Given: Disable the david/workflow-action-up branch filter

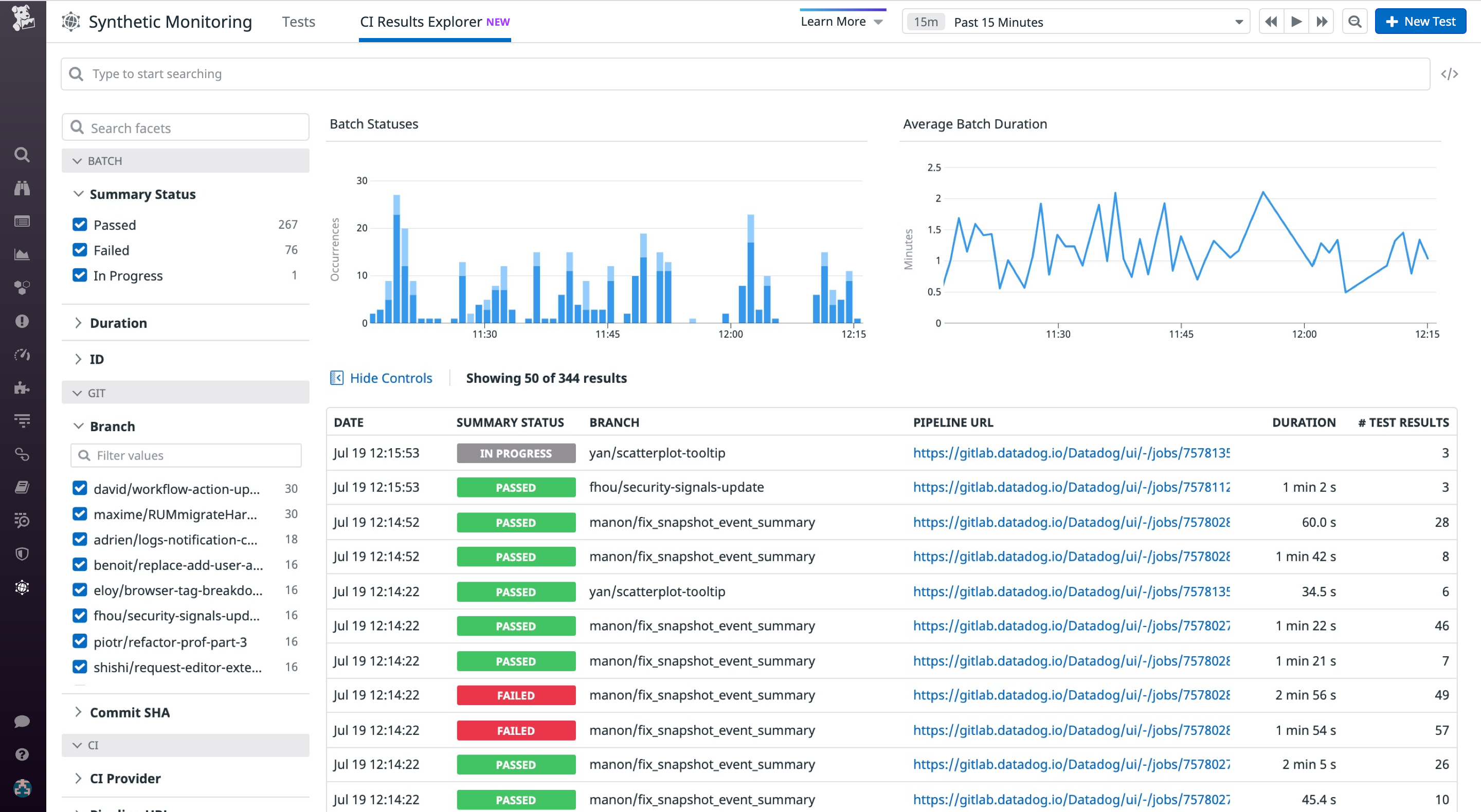Looking at the screenshot, I should point(79,489).
